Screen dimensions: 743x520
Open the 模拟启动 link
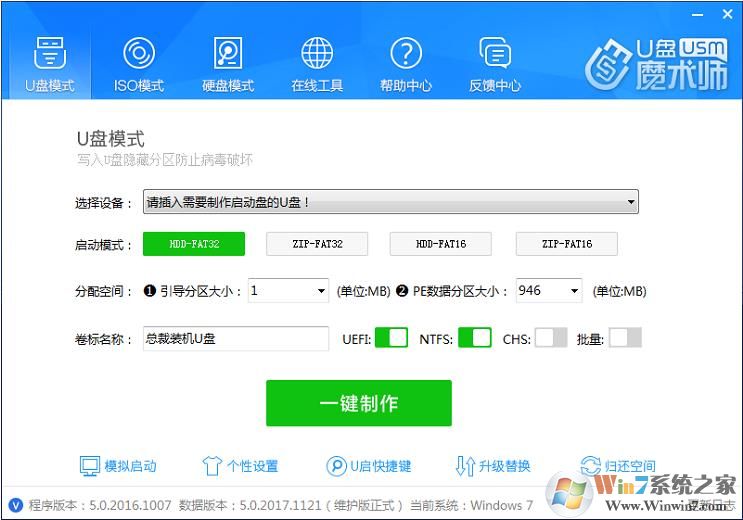pos(130,466)
